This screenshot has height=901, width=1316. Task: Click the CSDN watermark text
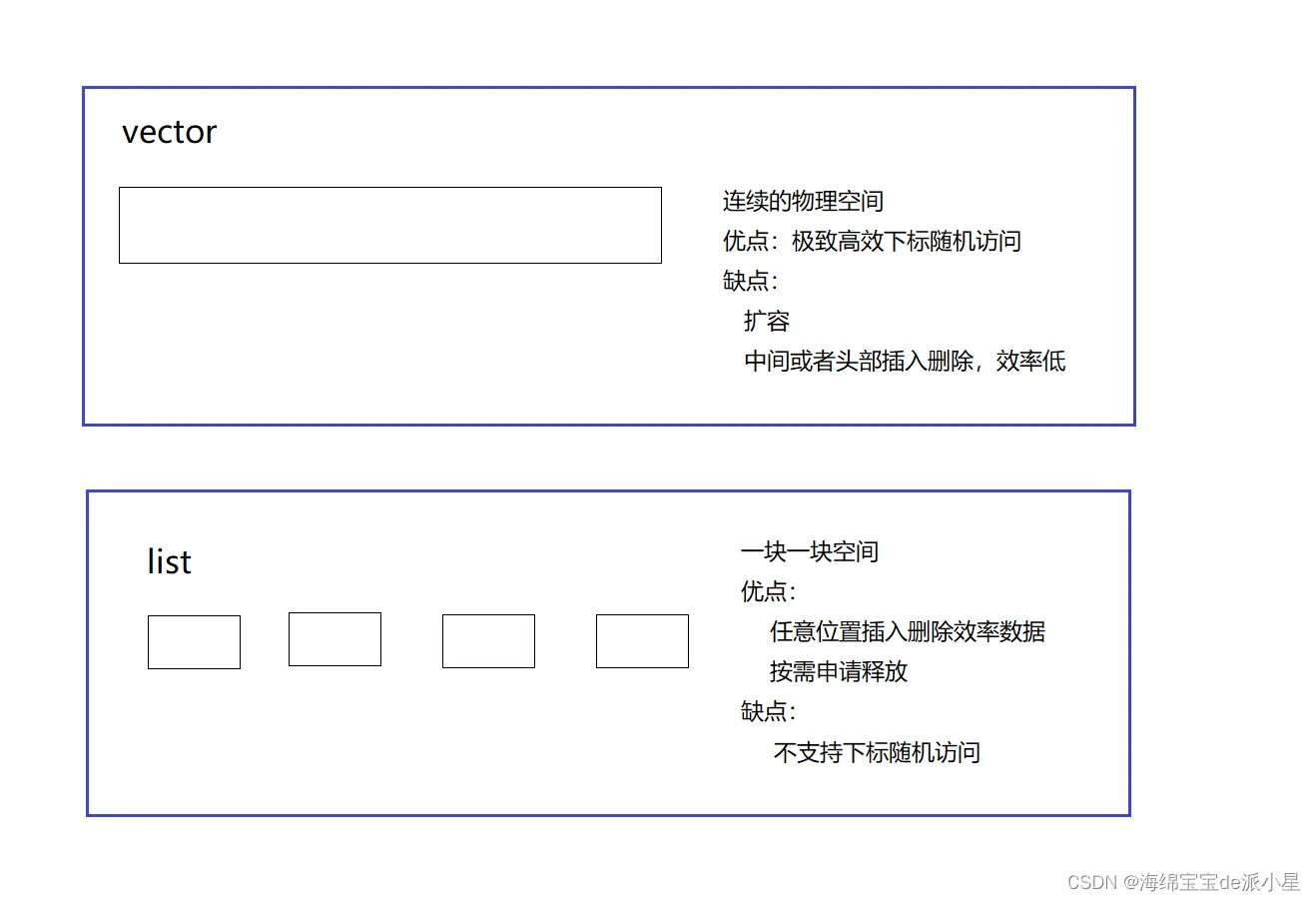pyautogui.click(x=1182, y=881)
